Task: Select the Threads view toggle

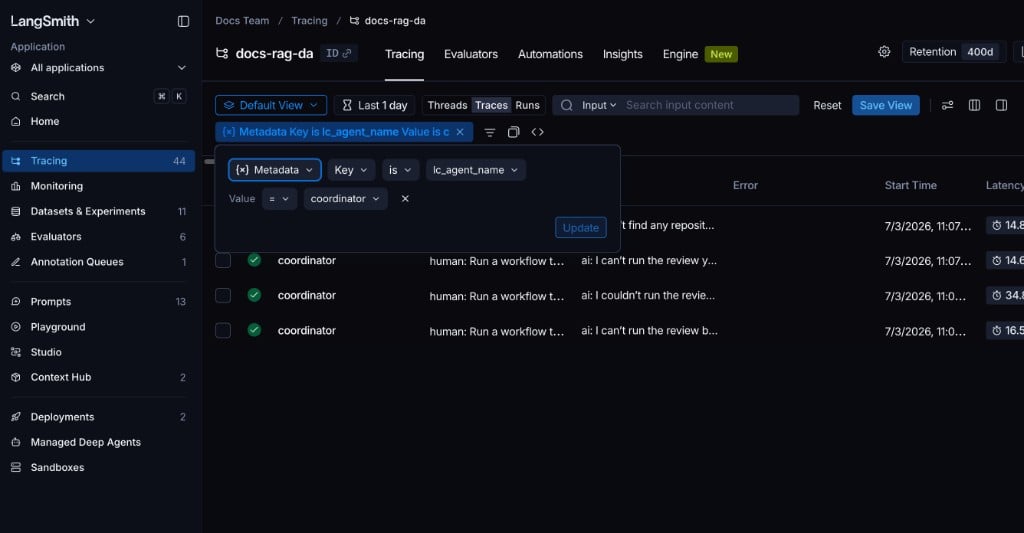Action: click(447, 105)
